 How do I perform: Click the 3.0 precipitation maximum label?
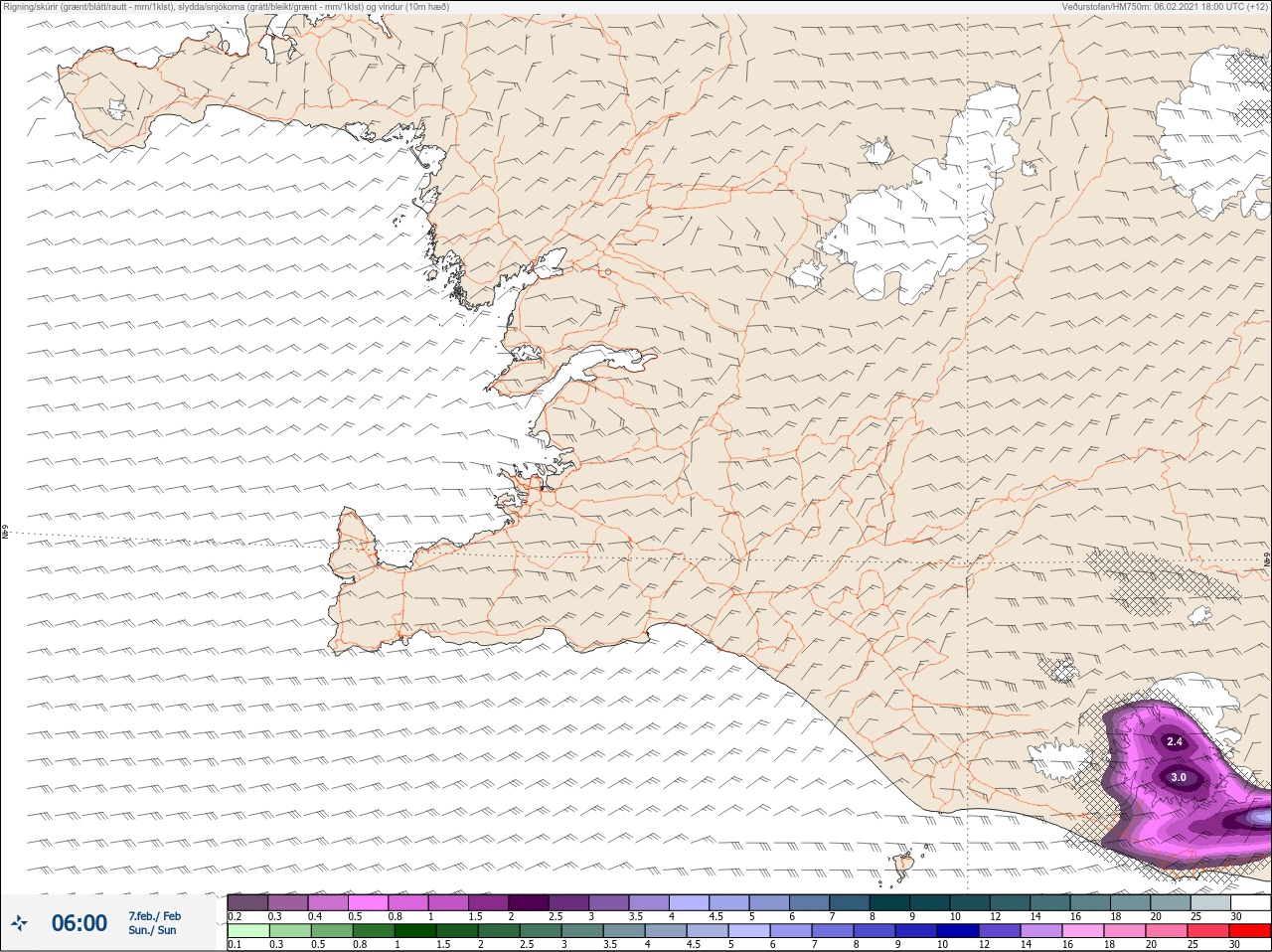click(1179, 777)
